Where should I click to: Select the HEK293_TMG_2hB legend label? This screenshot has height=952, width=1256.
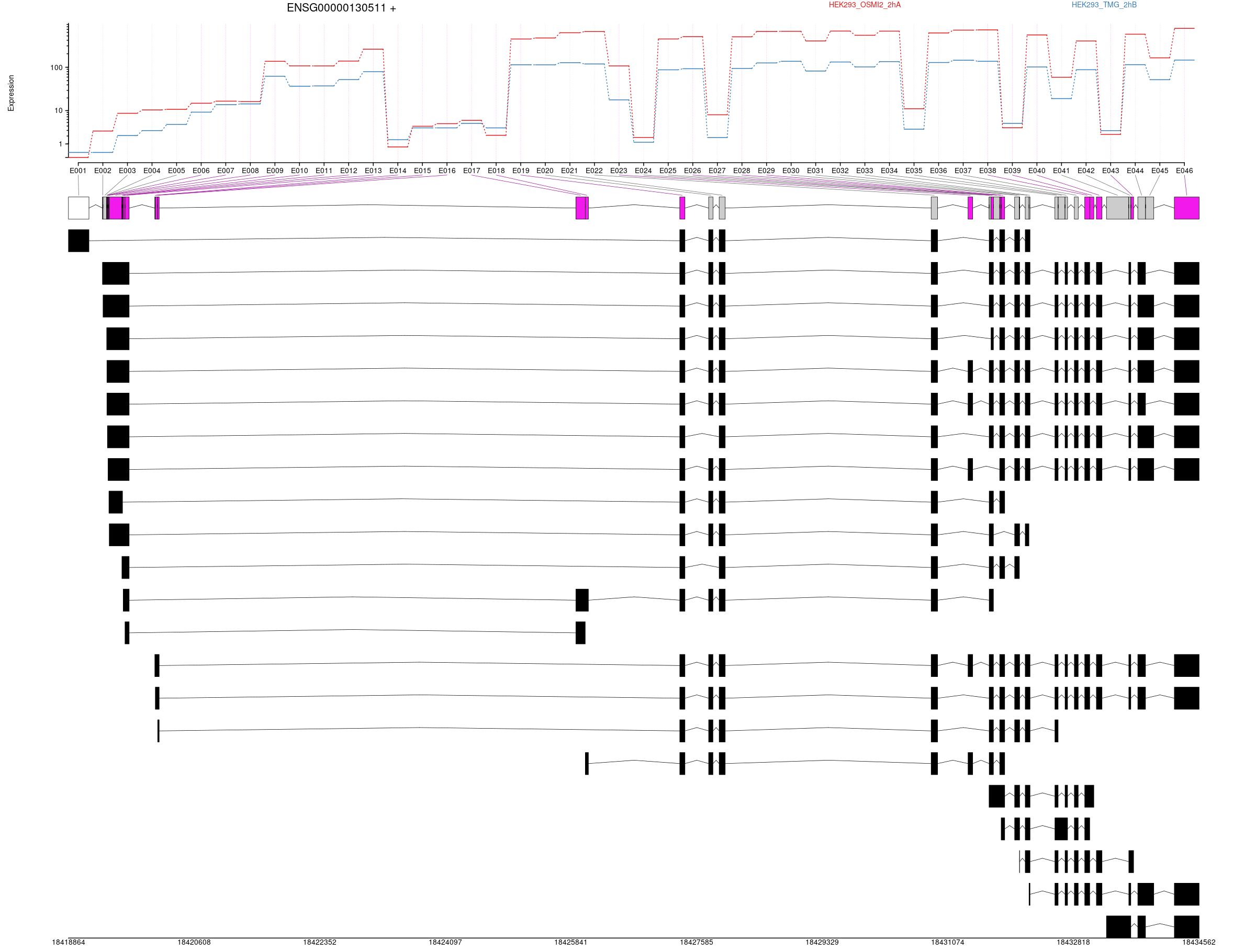point(1104,5)
